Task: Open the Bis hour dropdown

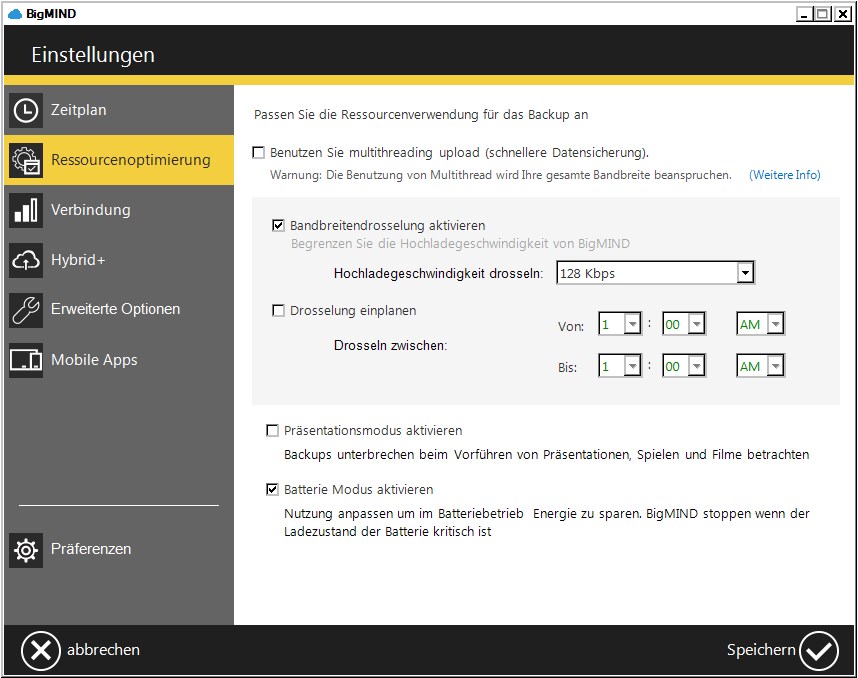Action: (x=620, y=366)
